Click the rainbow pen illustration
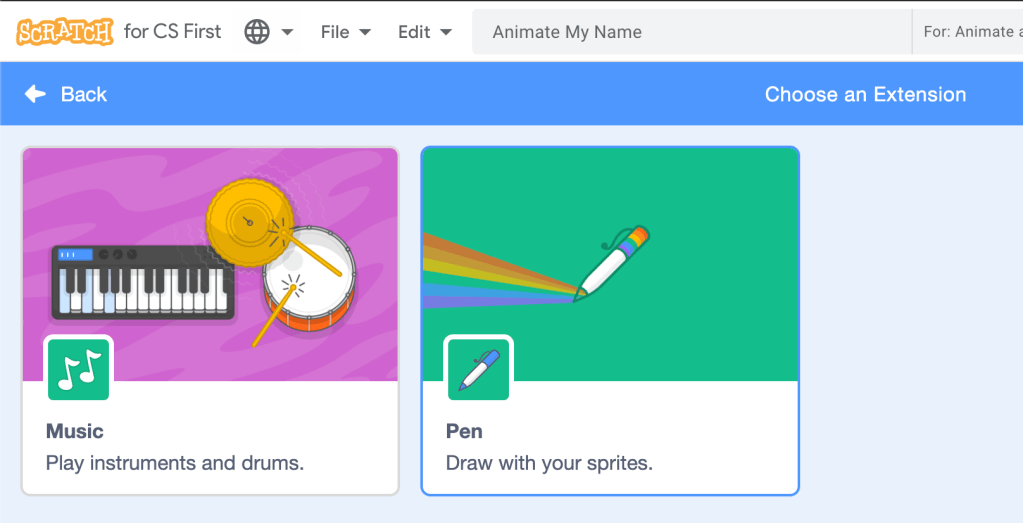 click(612, 263)
